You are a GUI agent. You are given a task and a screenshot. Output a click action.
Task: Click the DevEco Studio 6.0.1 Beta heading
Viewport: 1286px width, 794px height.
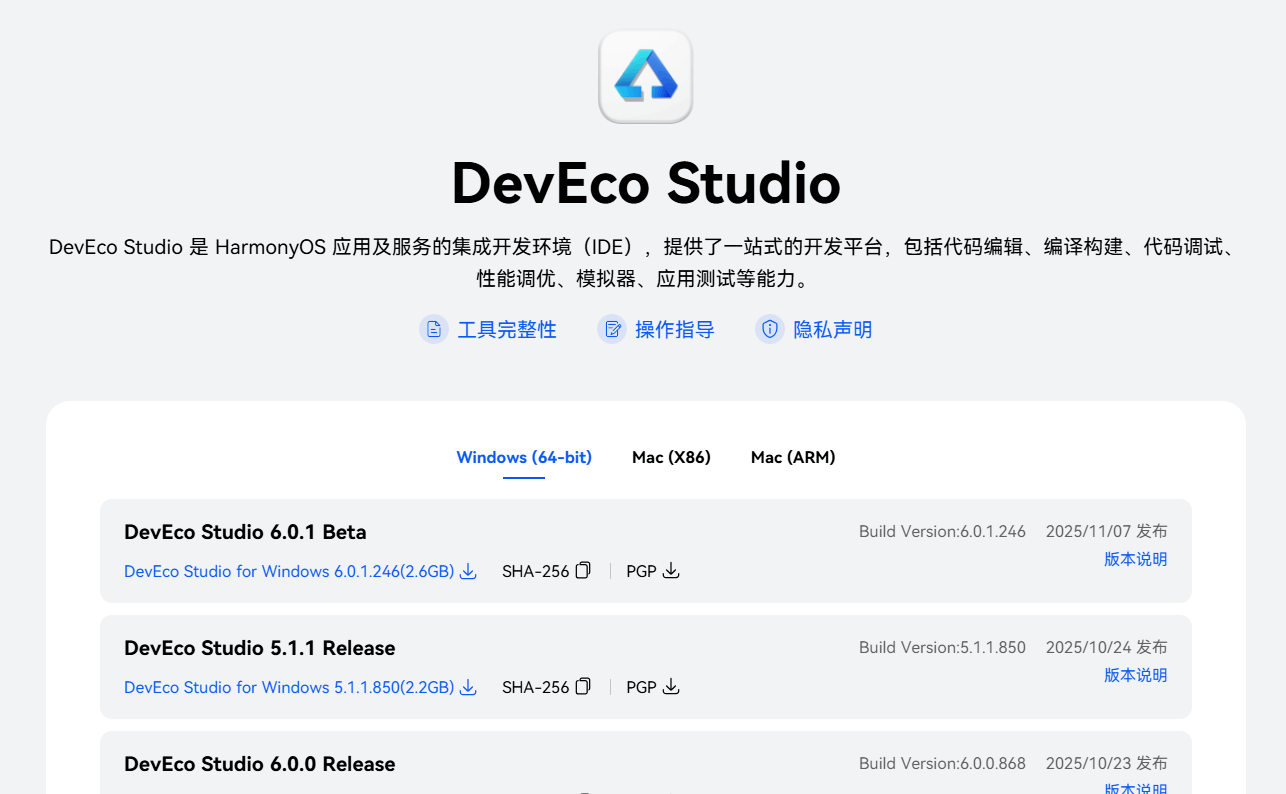[245, 532]
